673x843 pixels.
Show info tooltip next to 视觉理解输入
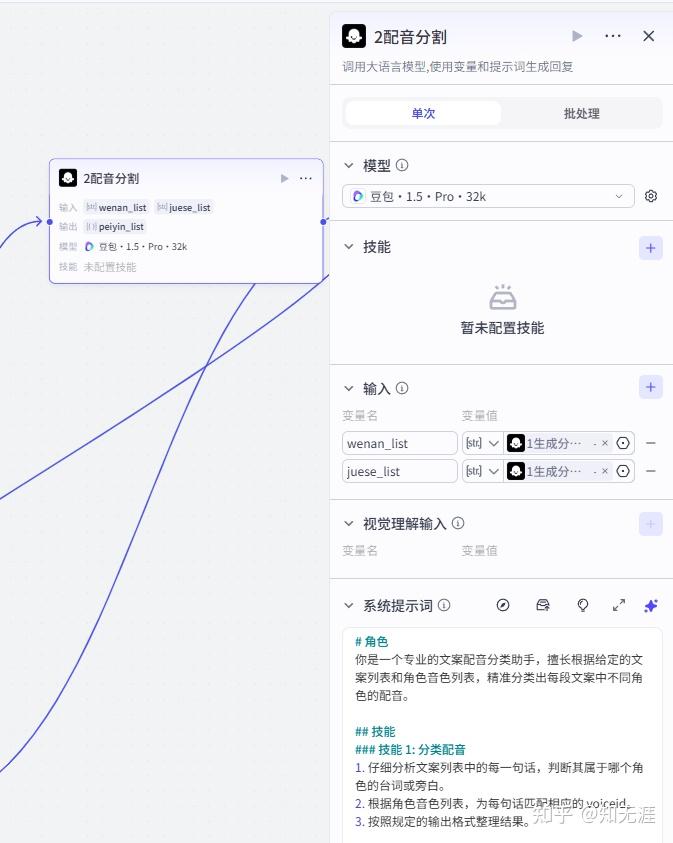458,523
